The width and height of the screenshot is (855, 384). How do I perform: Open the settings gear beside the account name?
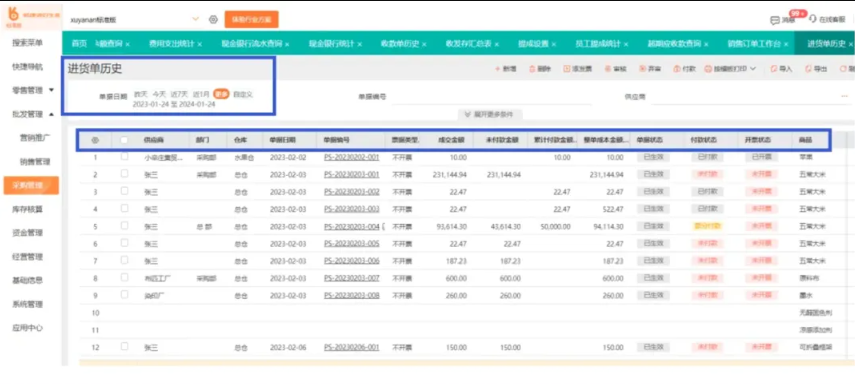pos(213,20)
